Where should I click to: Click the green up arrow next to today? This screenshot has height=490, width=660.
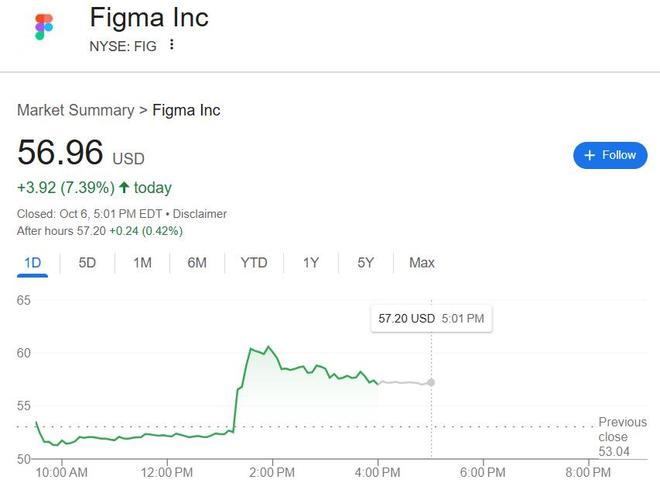click(124, 188)
